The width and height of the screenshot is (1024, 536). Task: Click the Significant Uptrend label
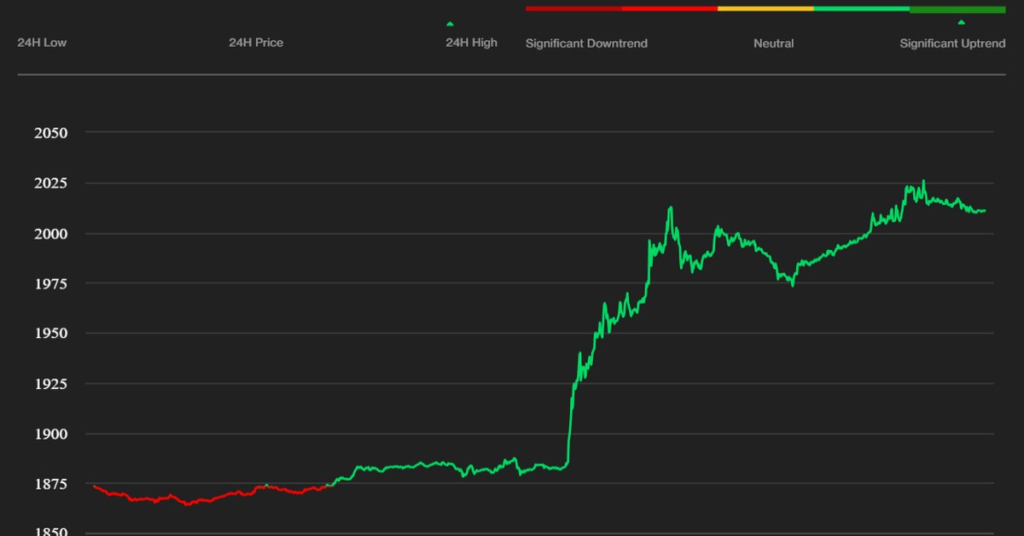coord(952,43)
